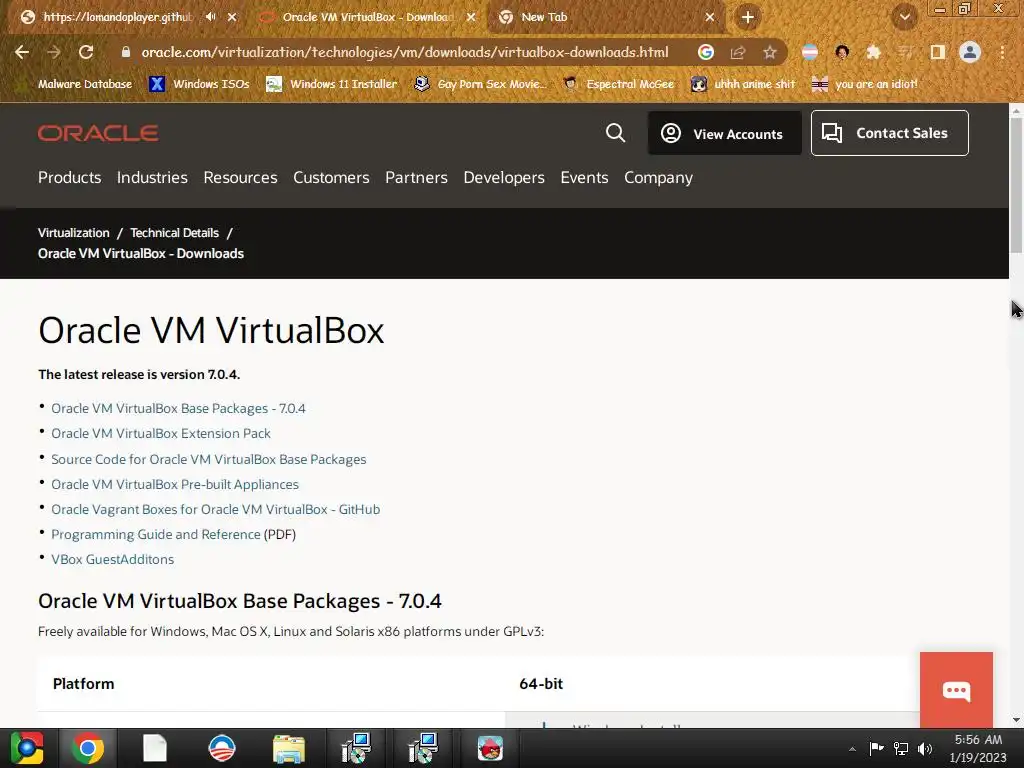Toggle the Chrome side panel icon

click(938, 52)
